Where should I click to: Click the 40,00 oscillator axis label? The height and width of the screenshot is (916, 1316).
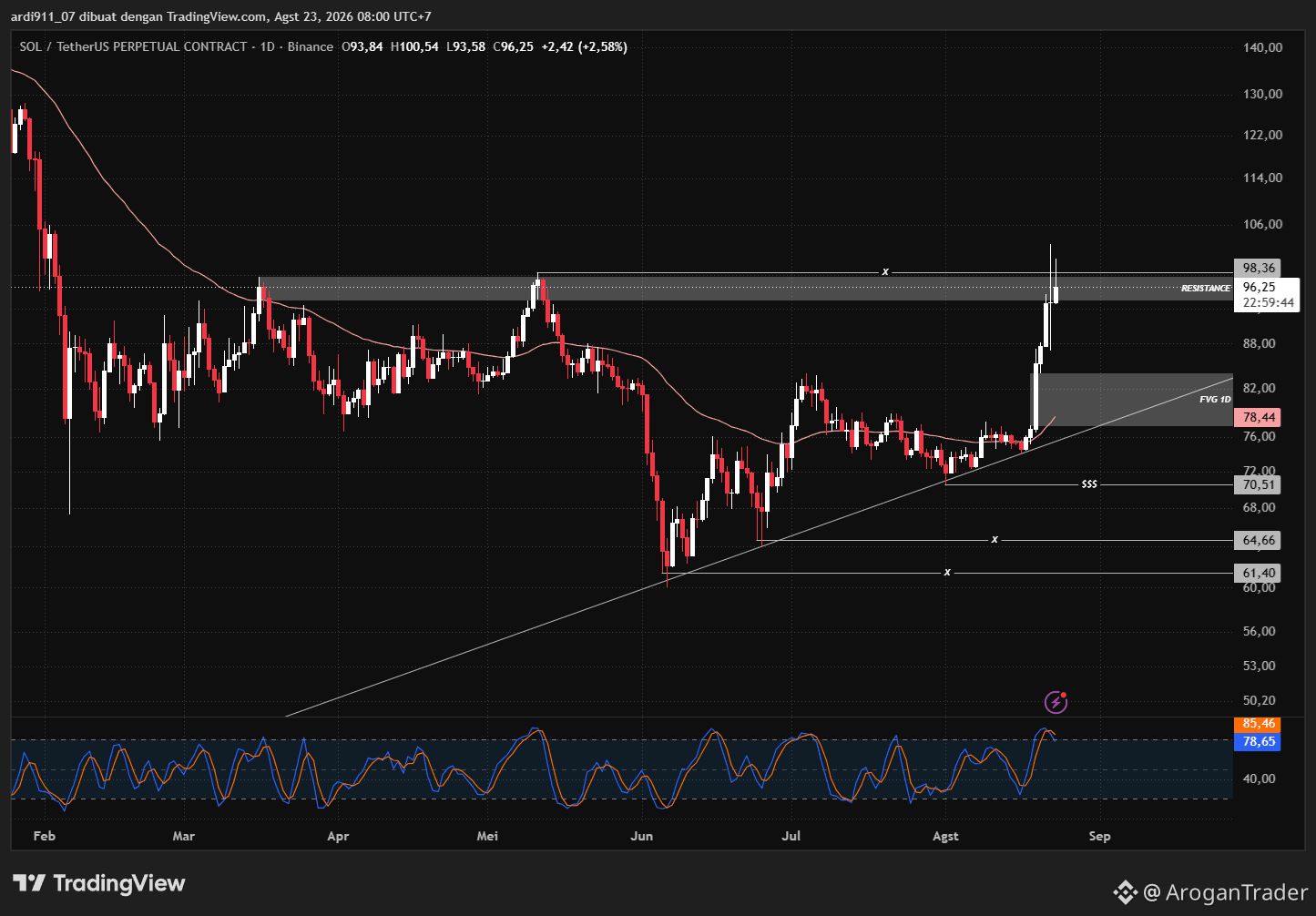(x=1258, y=779)
